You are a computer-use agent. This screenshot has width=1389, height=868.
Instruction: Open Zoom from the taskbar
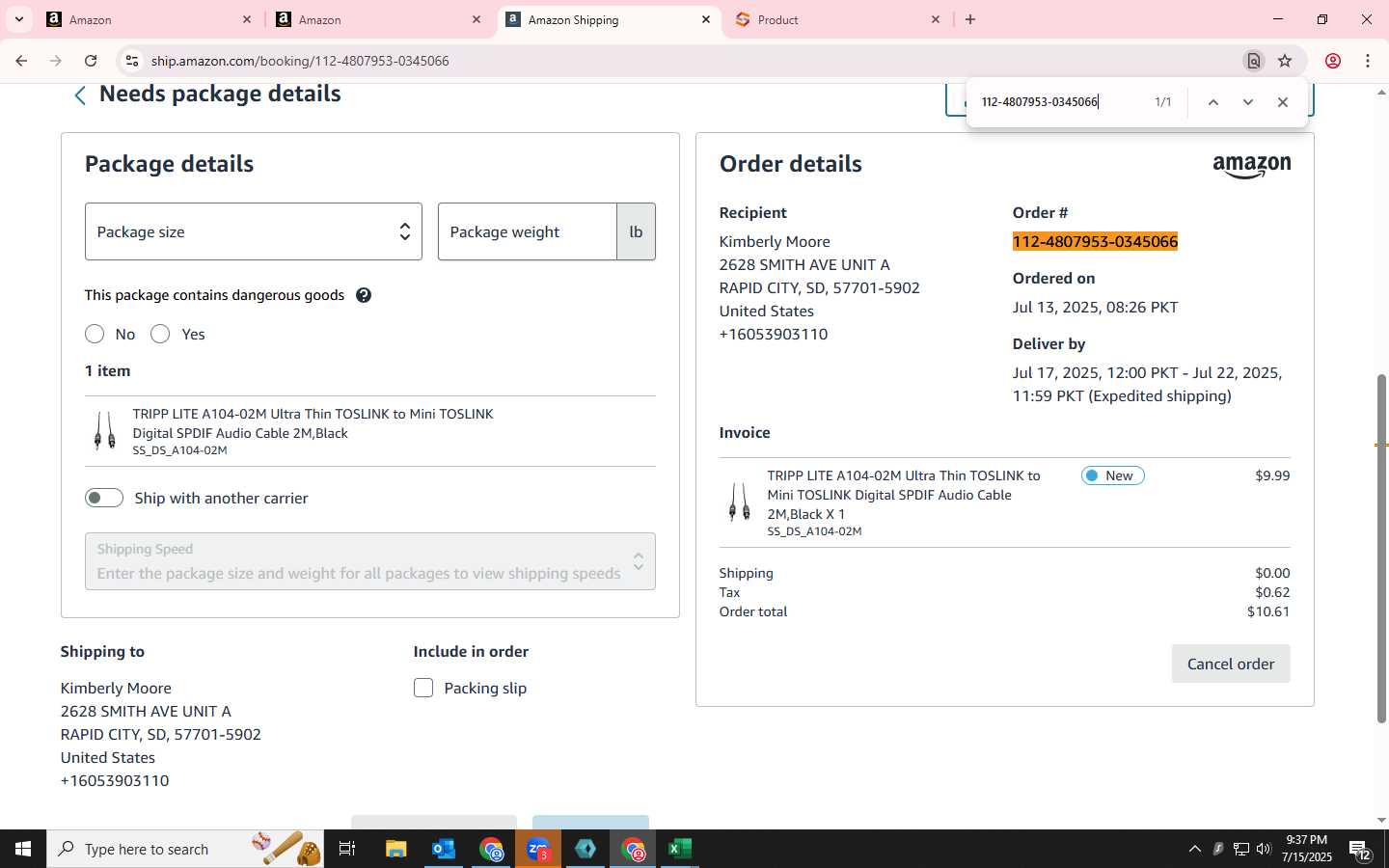click(x=538, y=849)
